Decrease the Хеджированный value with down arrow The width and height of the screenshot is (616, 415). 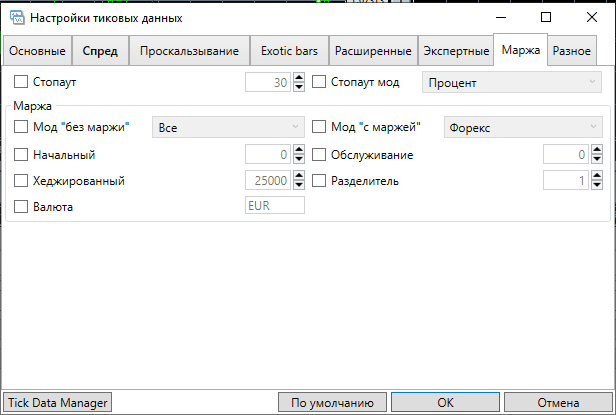(299, 185)
